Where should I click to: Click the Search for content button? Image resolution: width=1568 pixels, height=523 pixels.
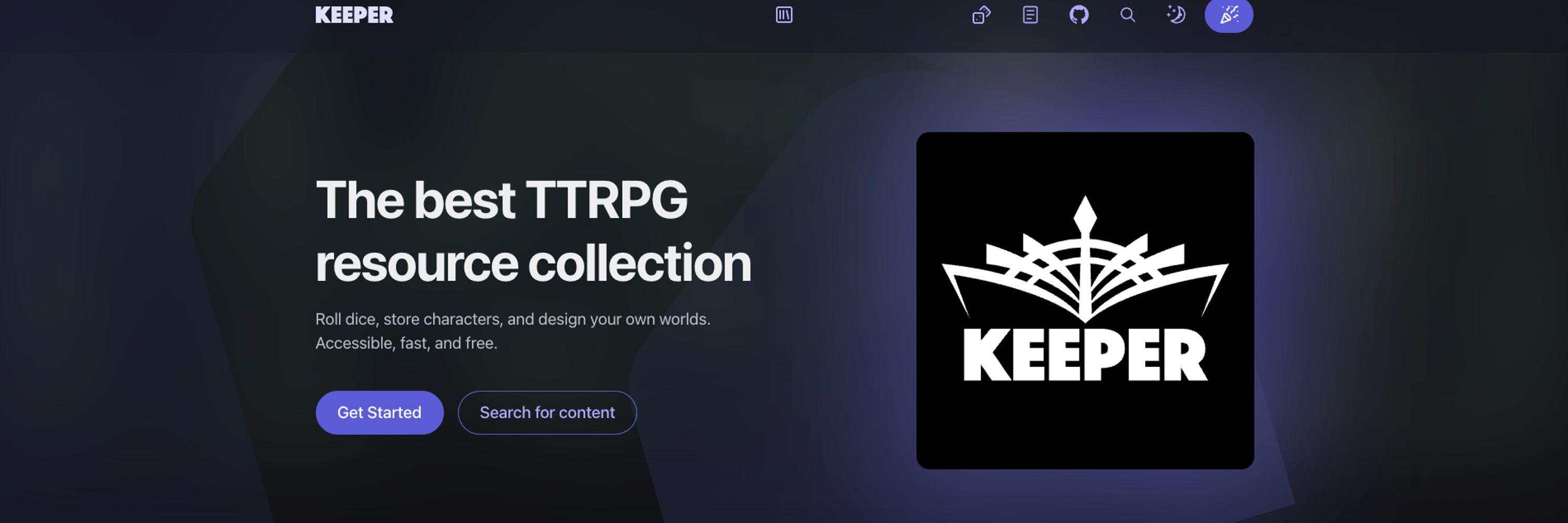[x=547, y=412]
